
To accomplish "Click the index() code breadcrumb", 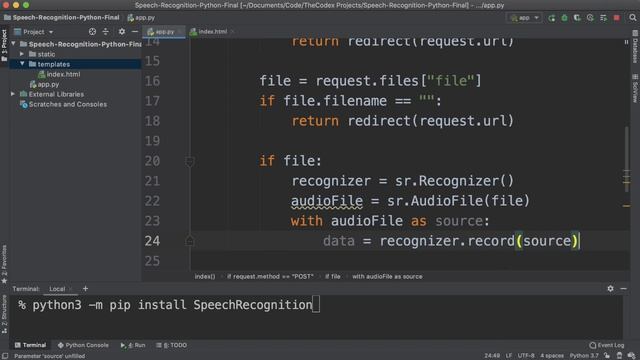I will 204,276.
